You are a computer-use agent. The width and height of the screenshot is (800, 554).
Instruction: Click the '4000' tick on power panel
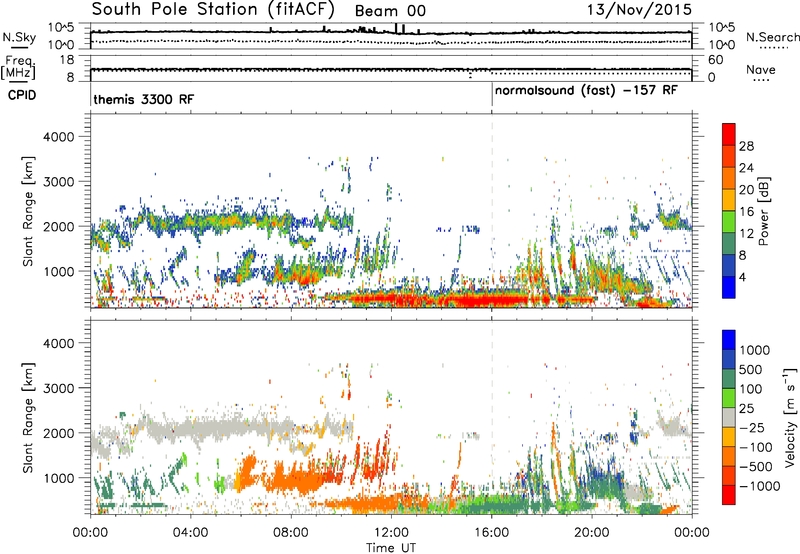point(59,137)
